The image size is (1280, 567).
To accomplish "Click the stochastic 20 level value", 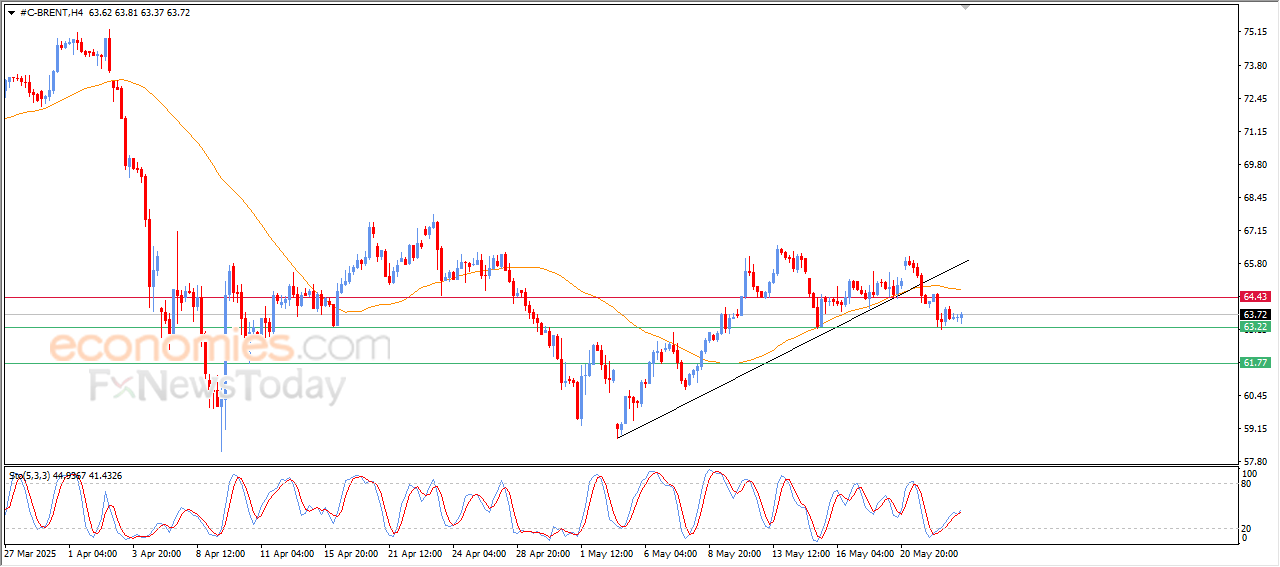I will [1247, 527].
